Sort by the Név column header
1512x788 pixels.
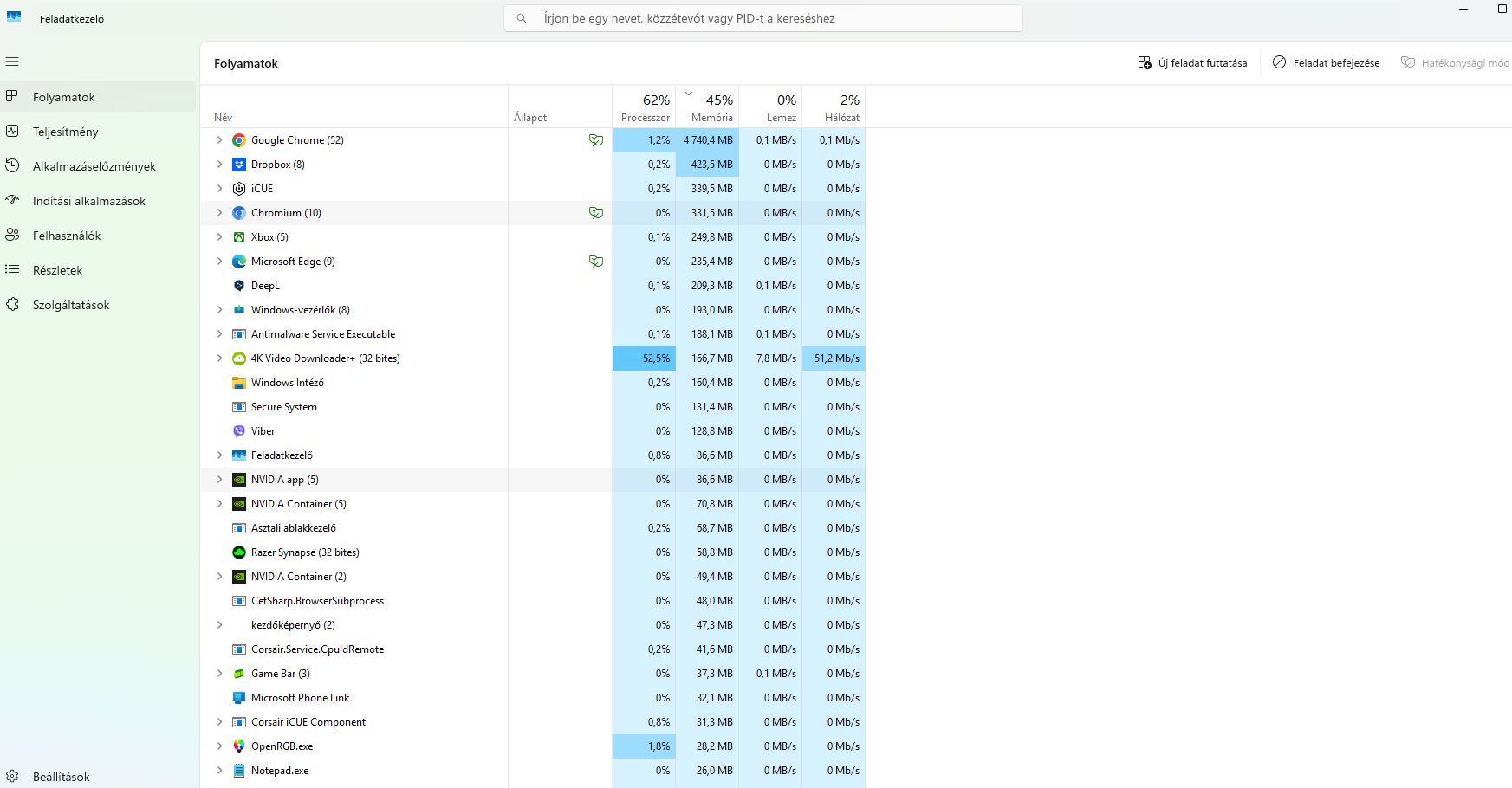point(354,107)
